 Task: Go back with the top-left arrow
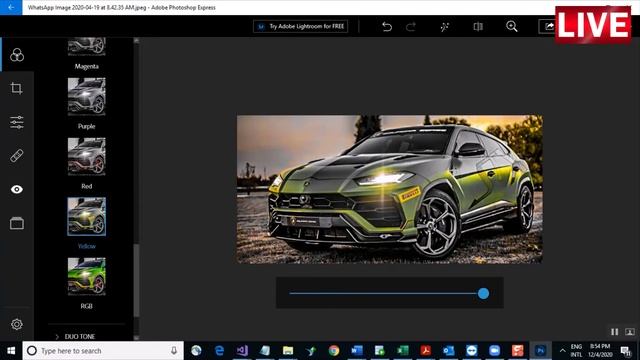click(x=11, y=7)
